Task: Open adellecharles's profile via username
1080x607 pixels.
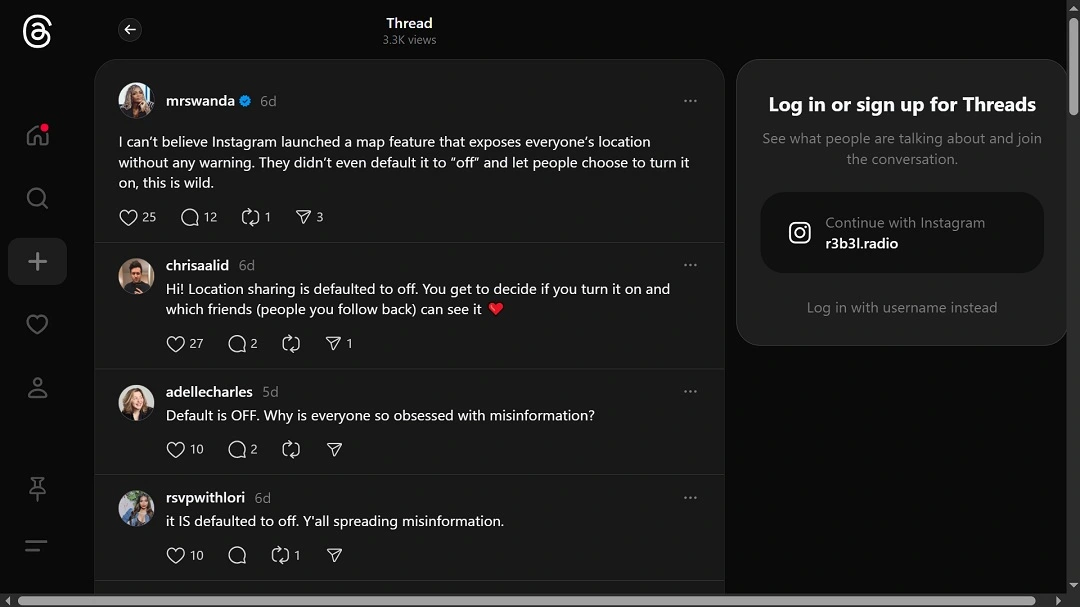Action: click(x=209, y=391)
